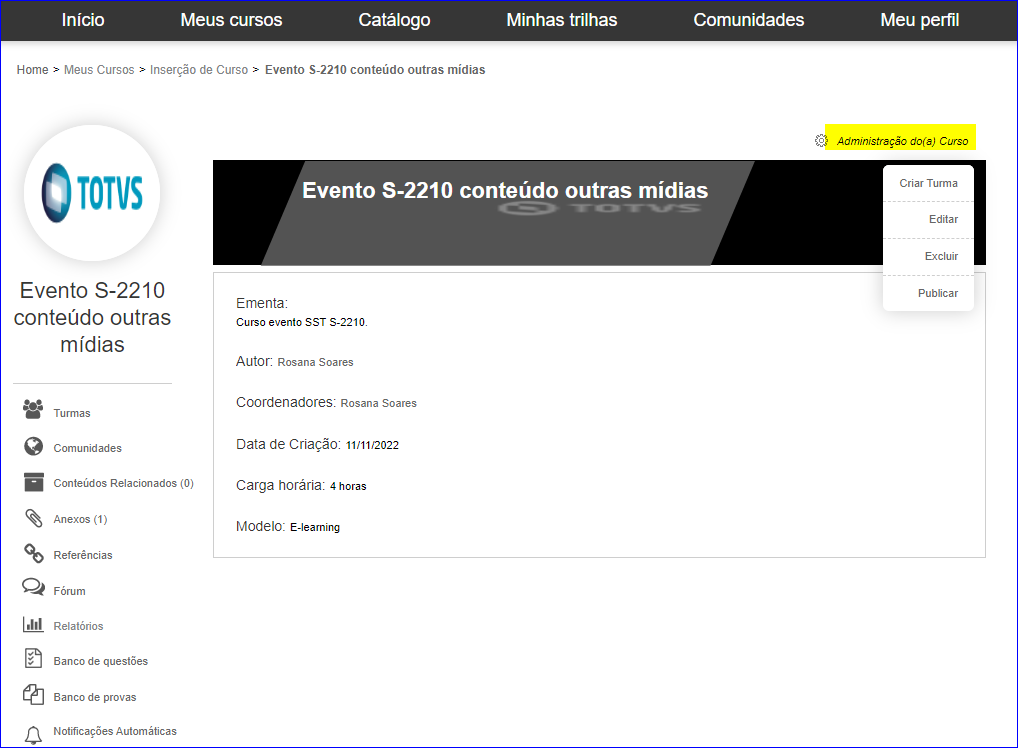Image resolution: width=1018 pixels, height=748 pixels.
Task: Select Publicar from the admin menu
Action: tap(928, 293)
